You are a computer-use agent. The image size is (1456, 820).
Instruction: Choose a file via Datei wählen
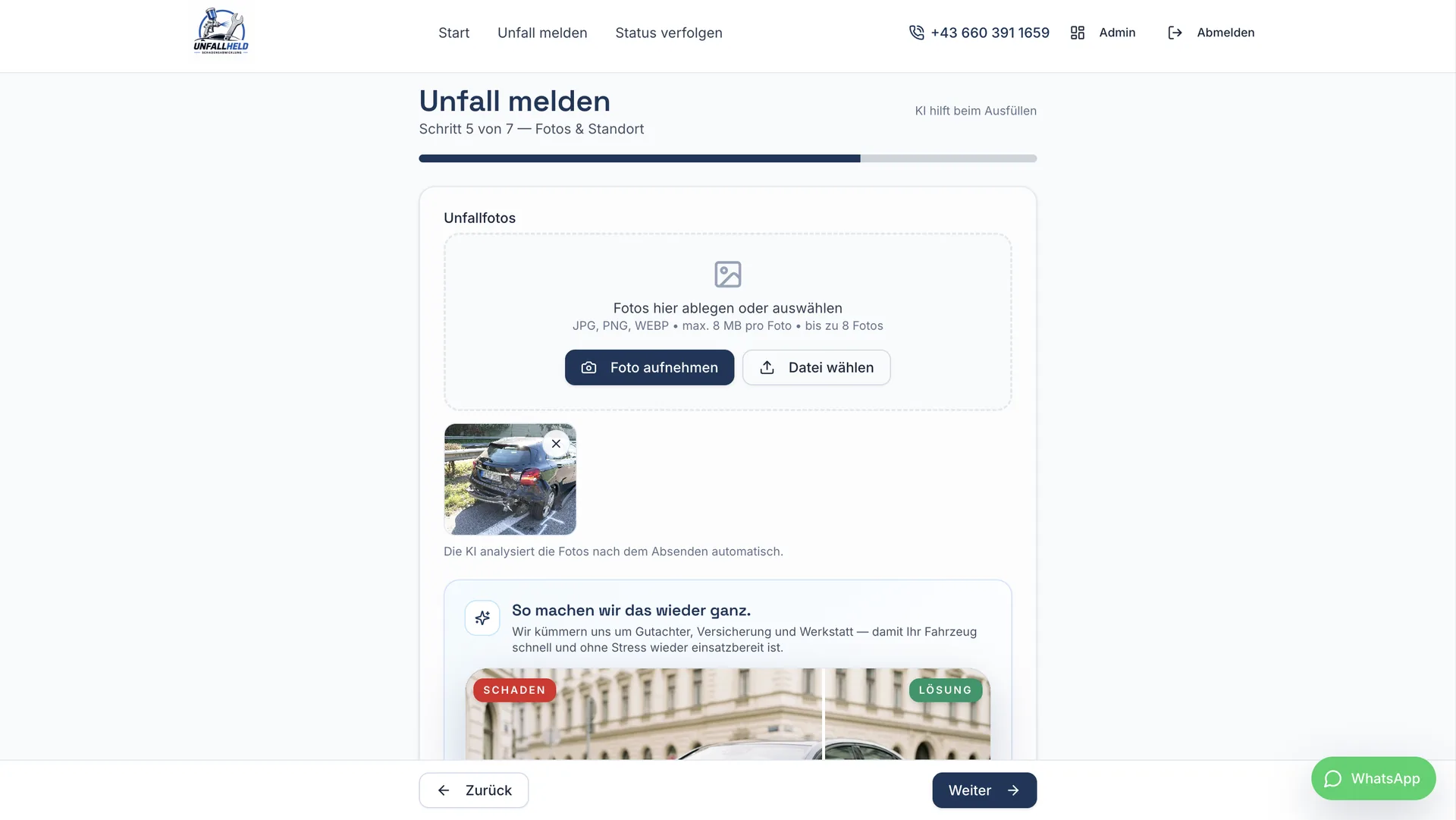(816, 367)
